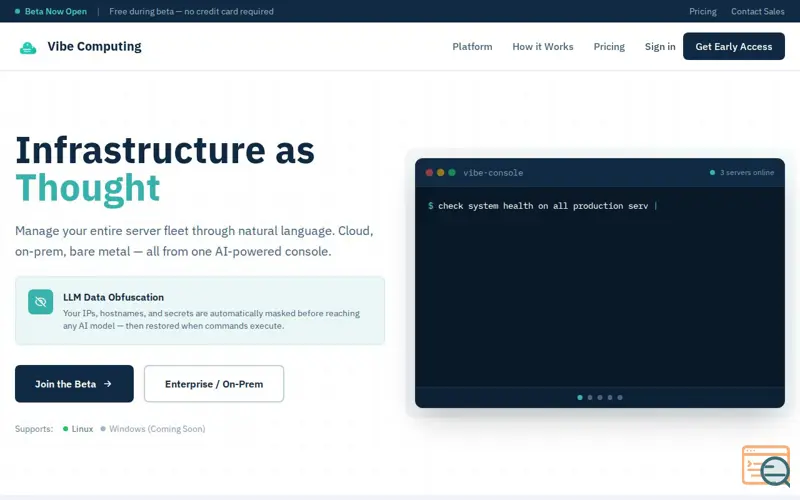Click the 'Supports:' label
Viewport: 800px width, 500px height.
point(34,429)
